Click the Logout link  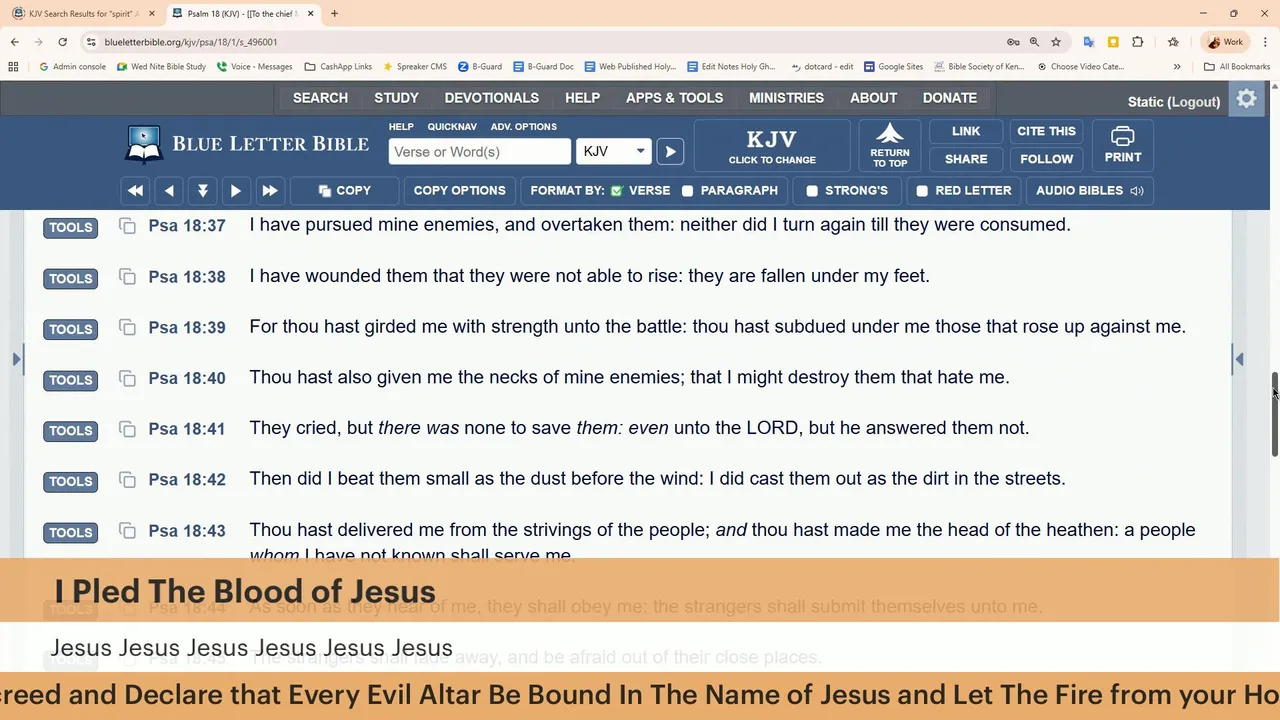(1194, 102)
